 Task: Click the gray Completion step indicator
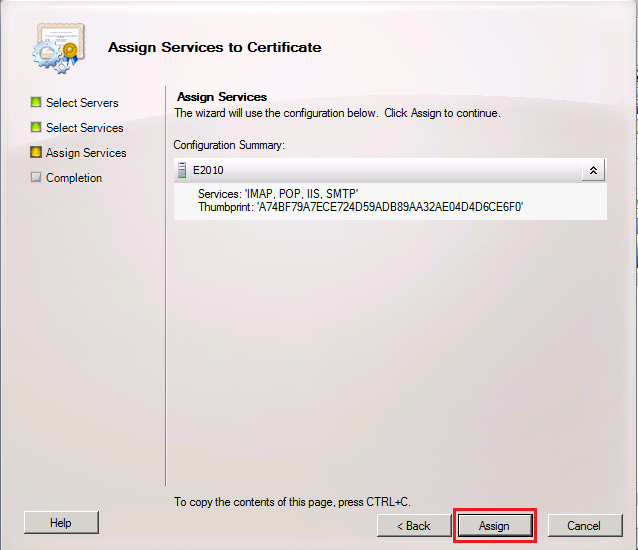click(36, 178)
